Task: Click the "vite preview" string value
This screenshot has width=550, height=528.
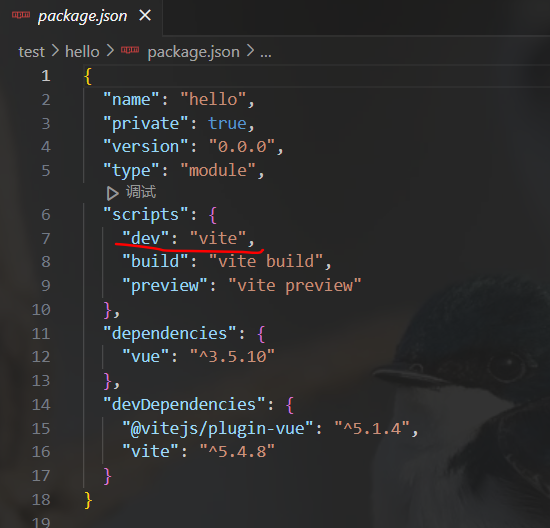Action: [294, 285]
